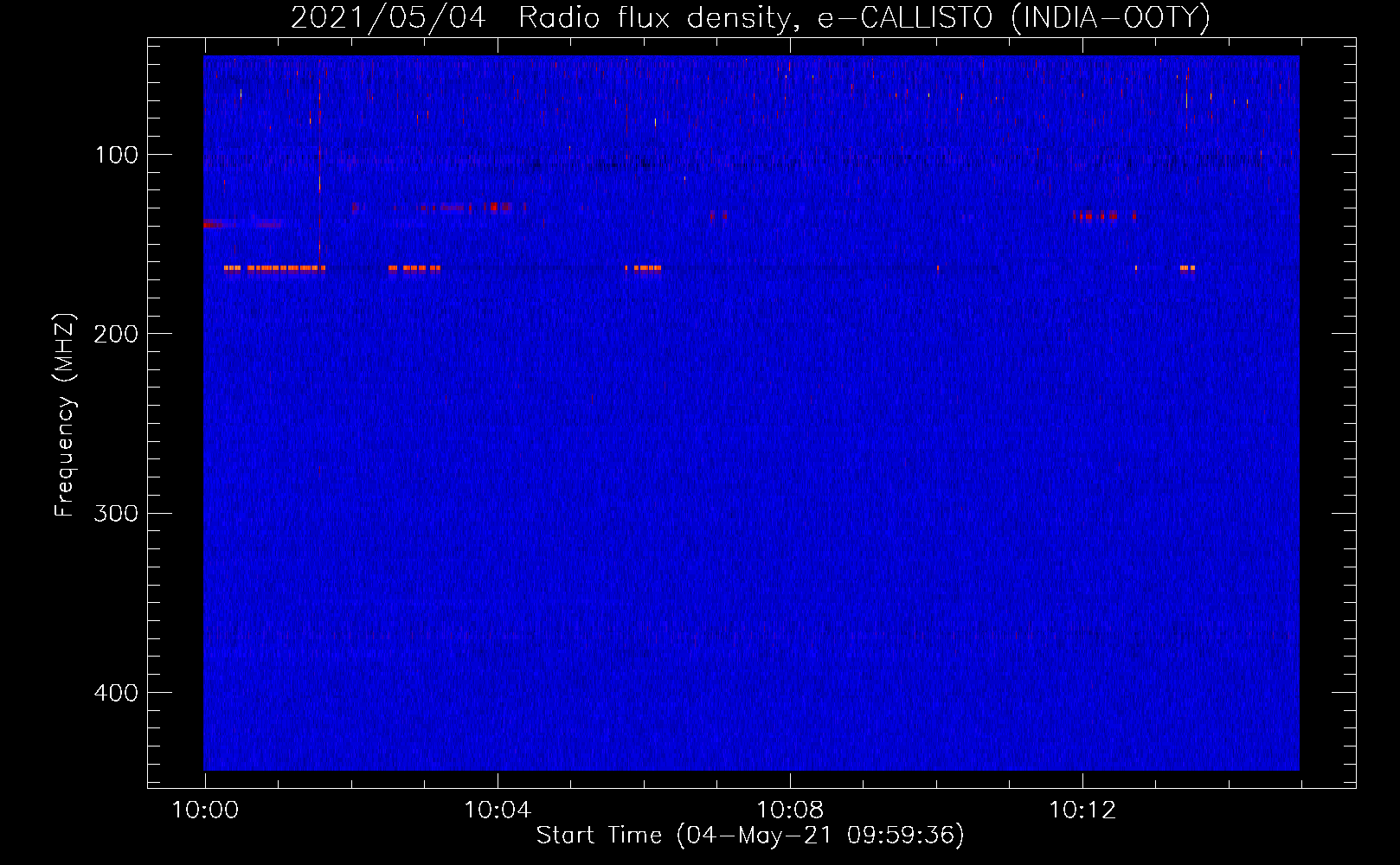1400x865 pixels.
Task: Click the 'Start Time (04-May-21 09:59:36)' label
Action: [x=750, y=836]
